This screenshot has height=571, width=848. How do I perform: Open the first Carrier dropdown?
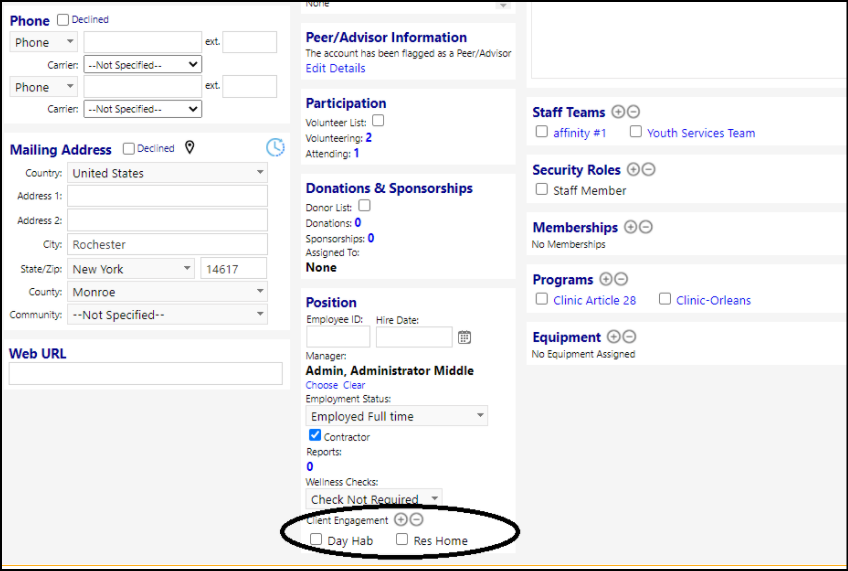(143, 64)
